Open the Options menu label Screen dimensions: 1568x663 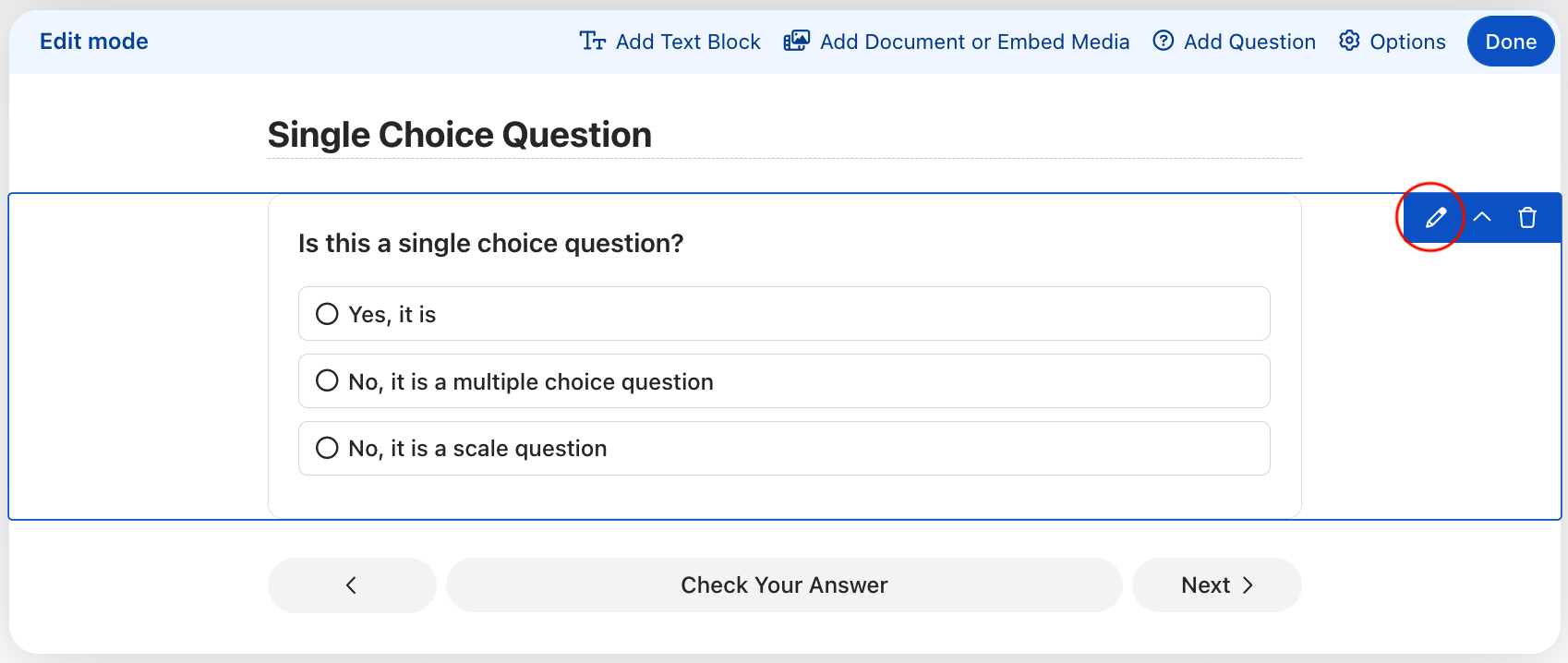click(1407, 42)
